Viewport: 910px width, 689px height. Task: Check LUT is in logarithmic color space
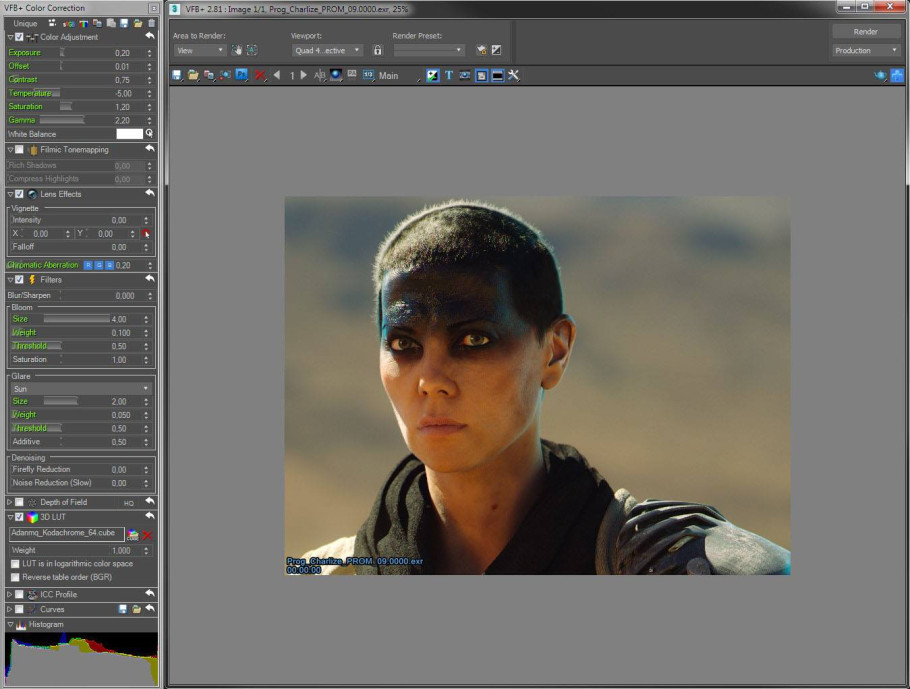coord(16,564)
